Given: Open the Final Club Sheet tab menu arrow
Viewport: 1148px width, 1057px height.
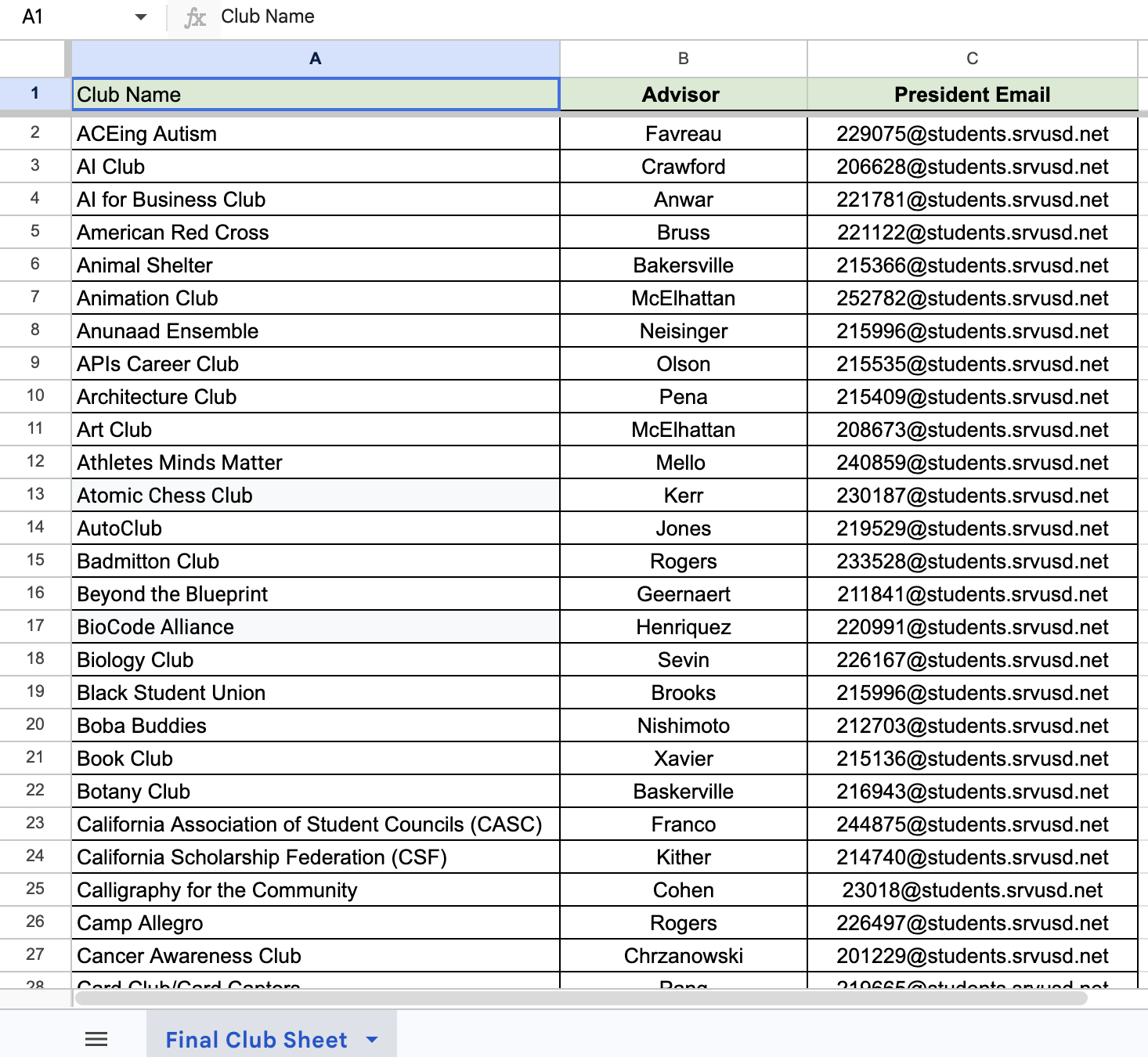Looking at the screenshot, I should tap(372, 1040).
